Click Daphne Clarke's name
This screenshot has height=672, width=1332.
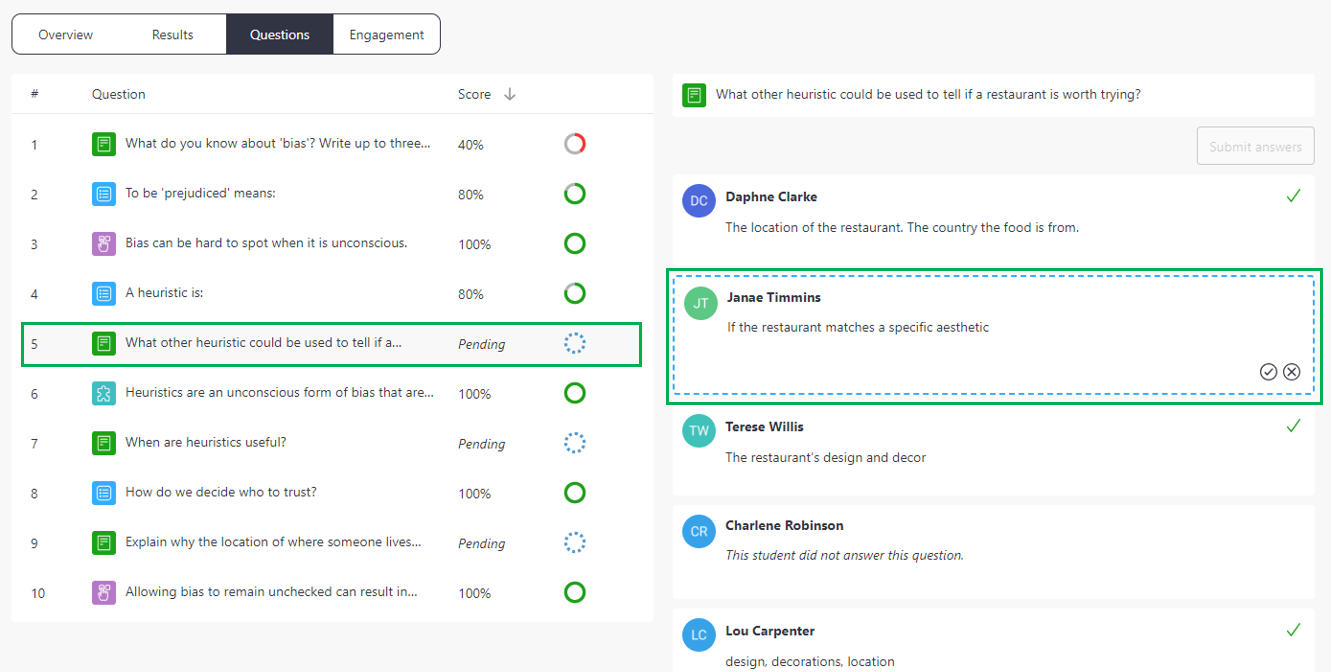(x=771, y=197)
